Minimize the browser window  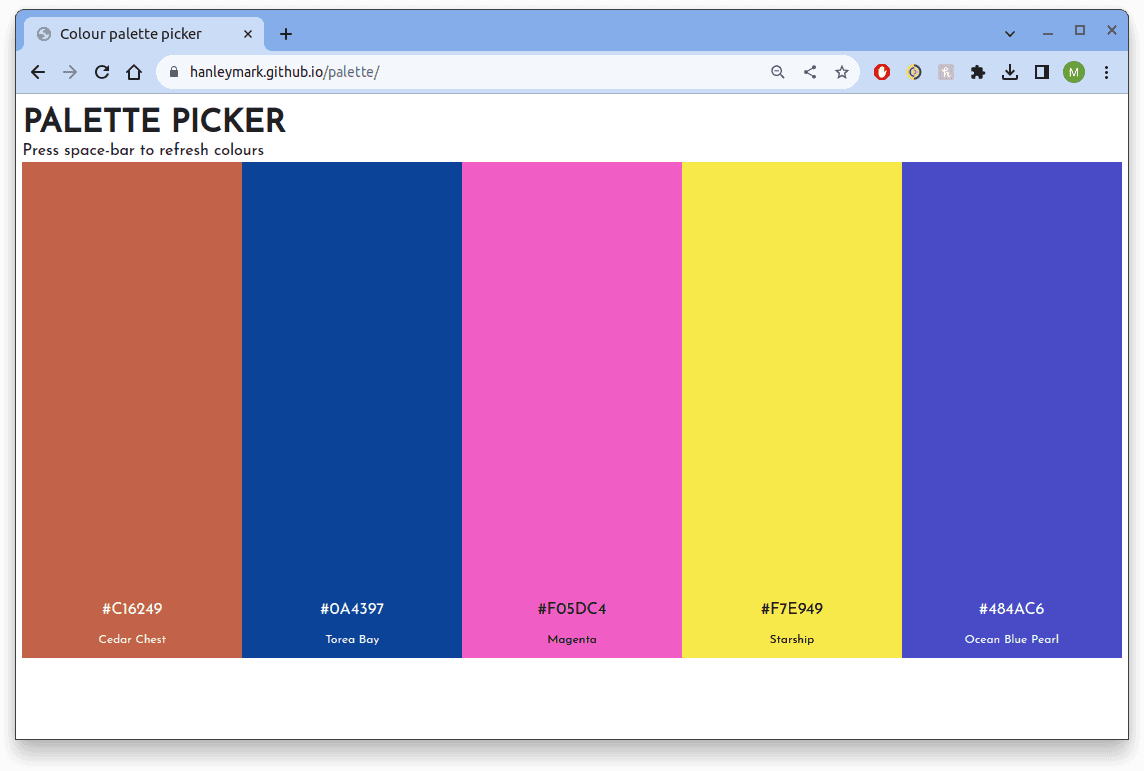(1048, 32)
